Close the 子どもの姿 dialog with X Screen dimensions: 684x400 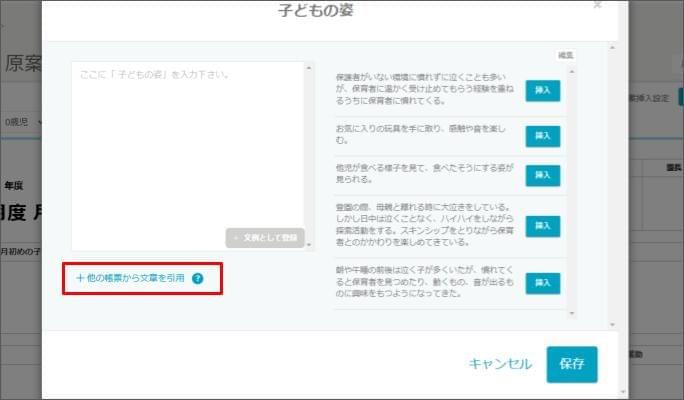pos(597,5)
